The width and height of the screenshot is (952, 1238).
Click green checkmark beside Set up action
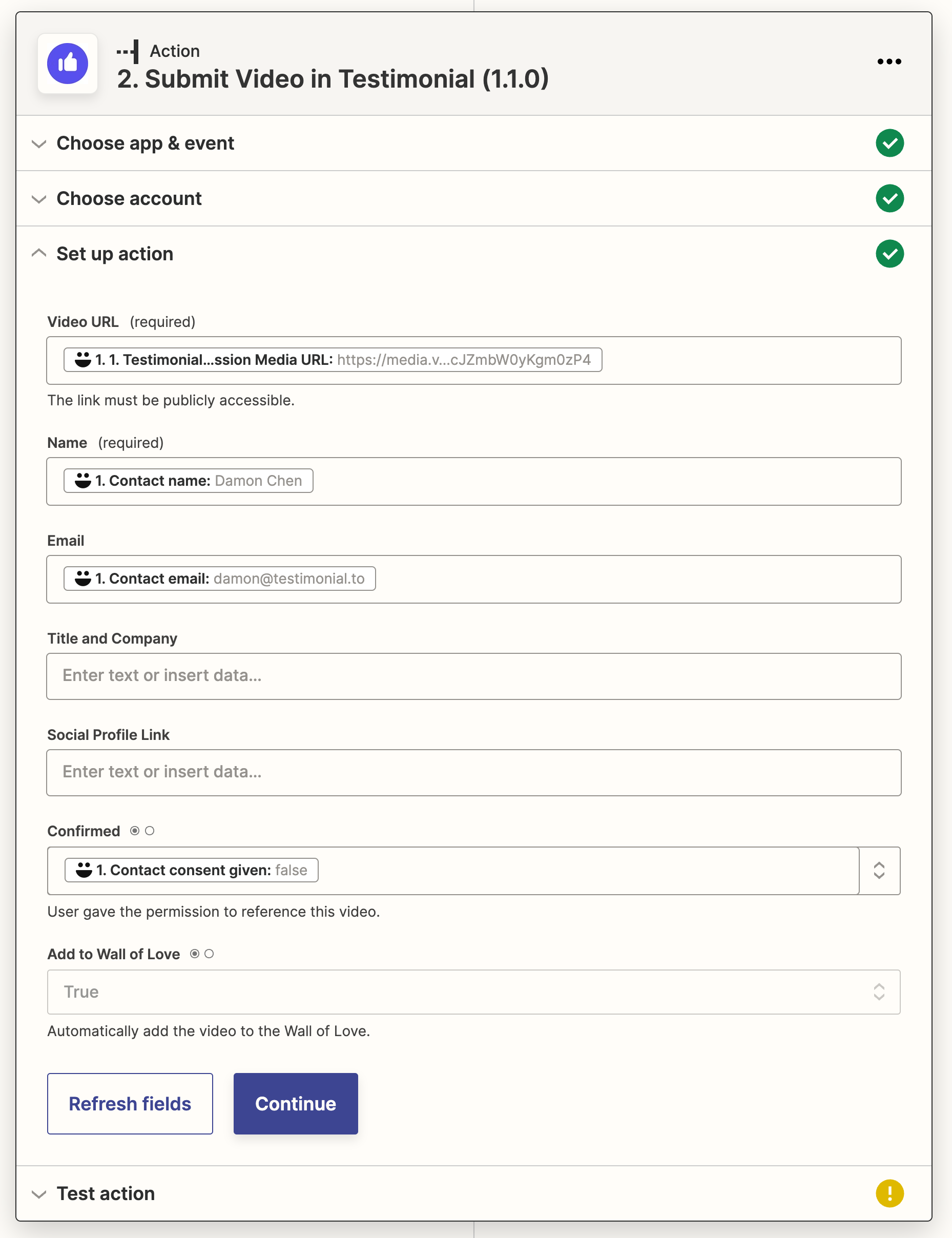coord(889,254)
